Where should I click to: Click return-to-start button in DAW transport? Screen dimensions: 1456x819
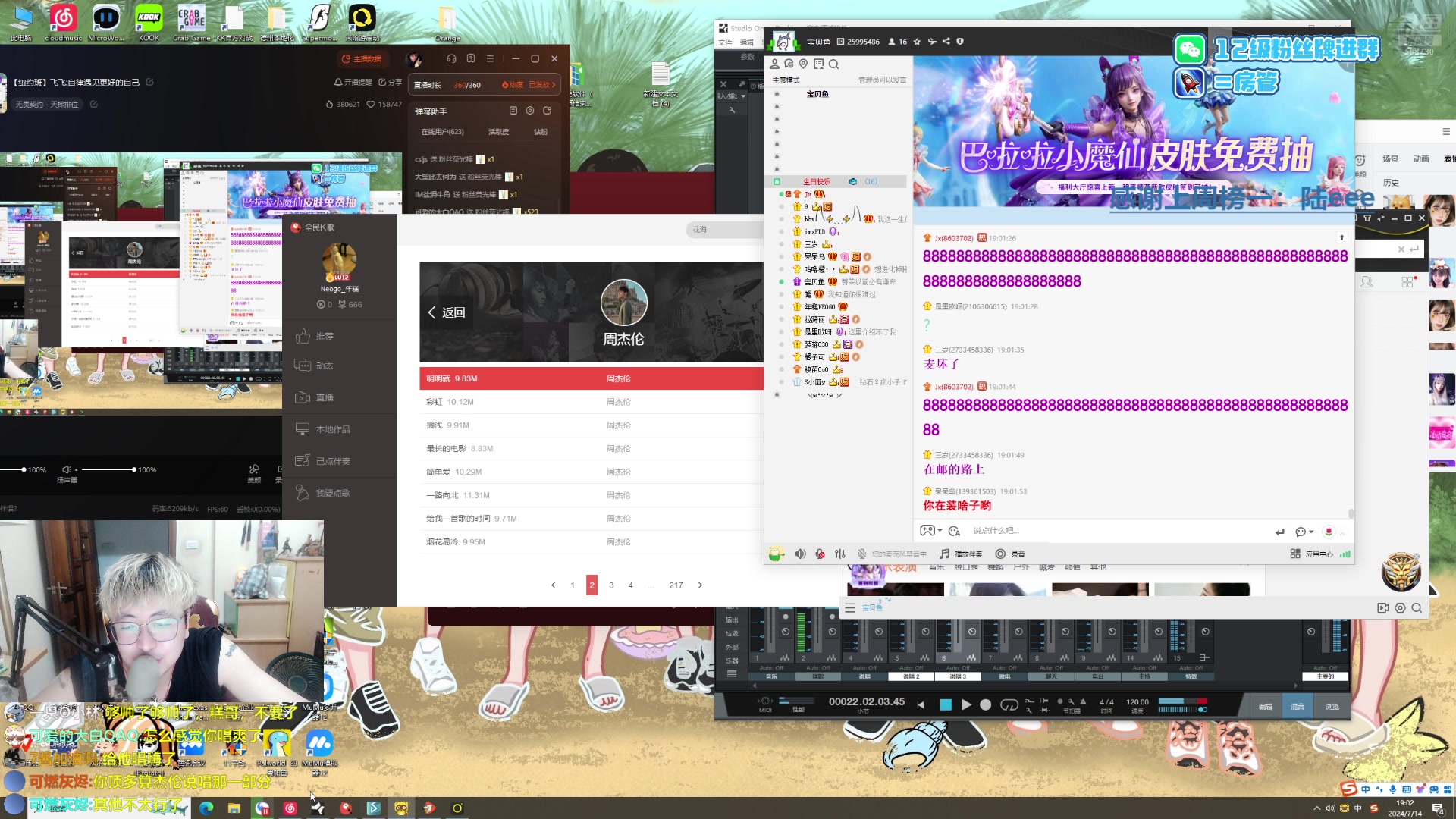pos(921,704)
